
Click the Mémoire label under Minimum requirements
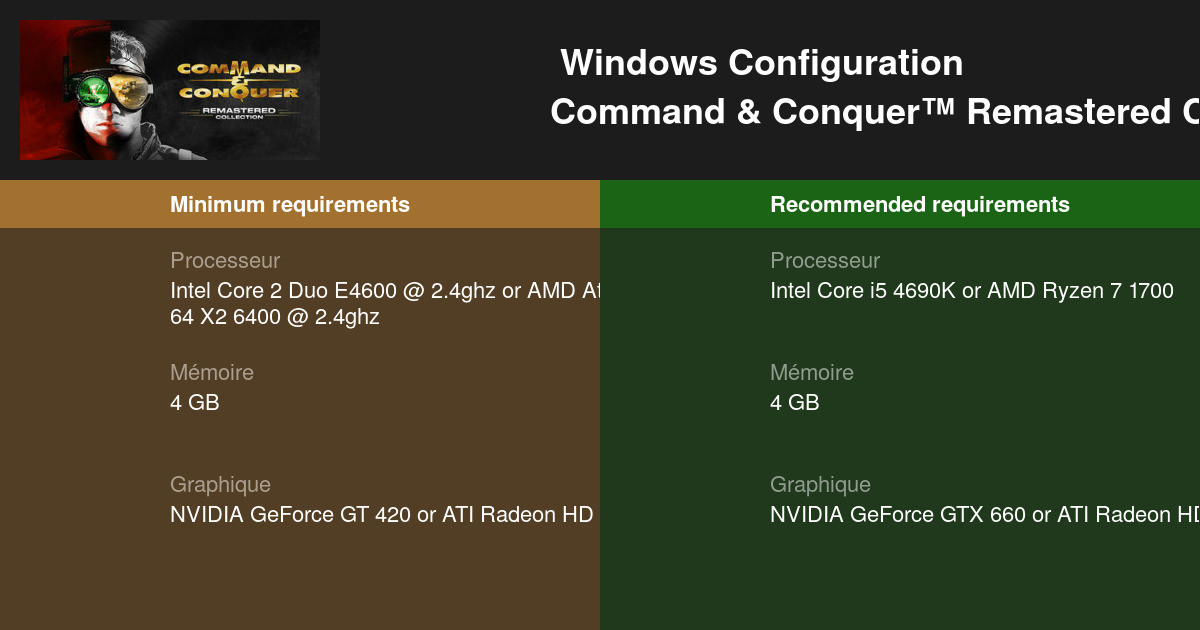(212, 373)
